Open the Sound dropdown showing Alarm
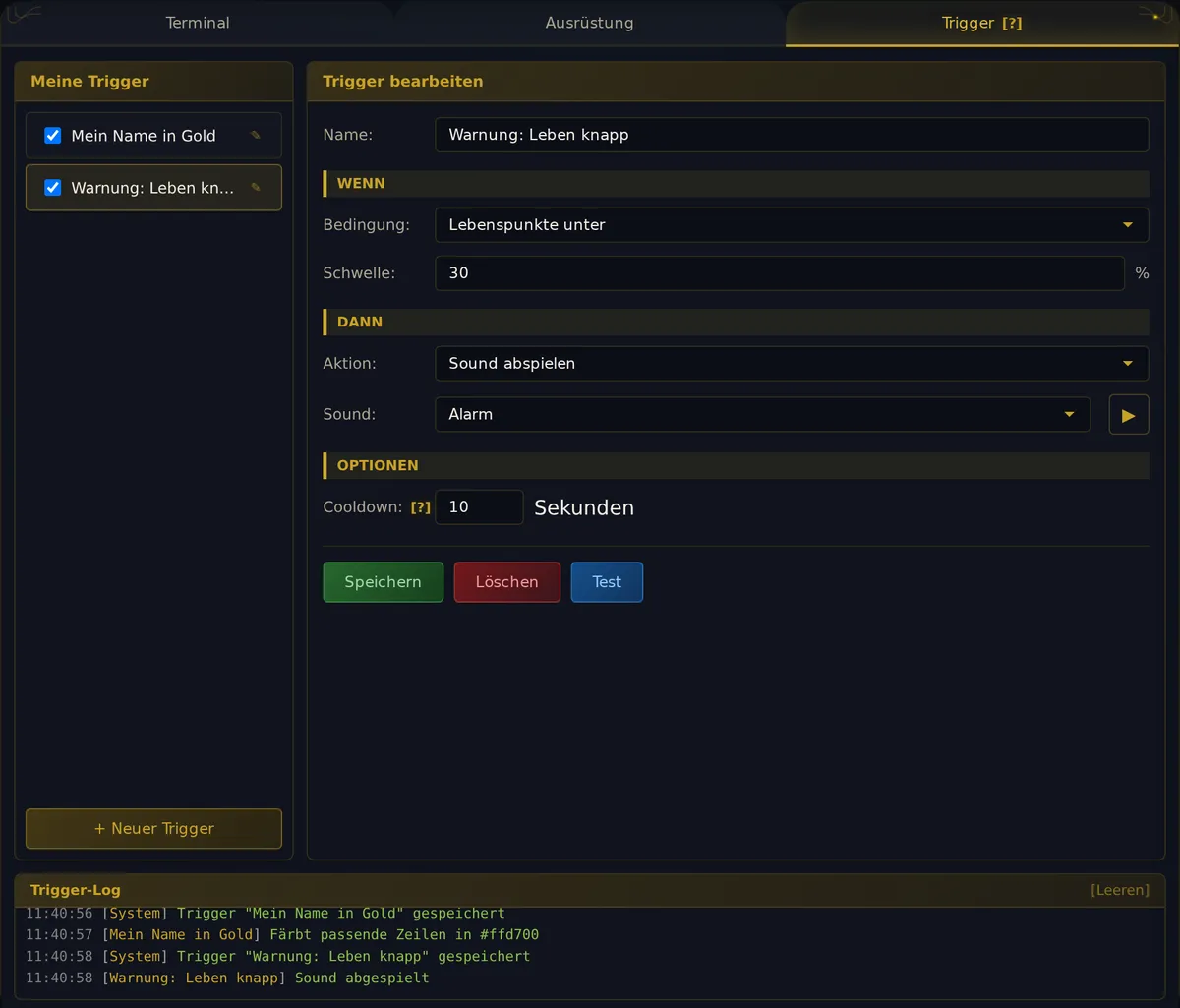1180x1008 pixels. click(x=762, y=415)
